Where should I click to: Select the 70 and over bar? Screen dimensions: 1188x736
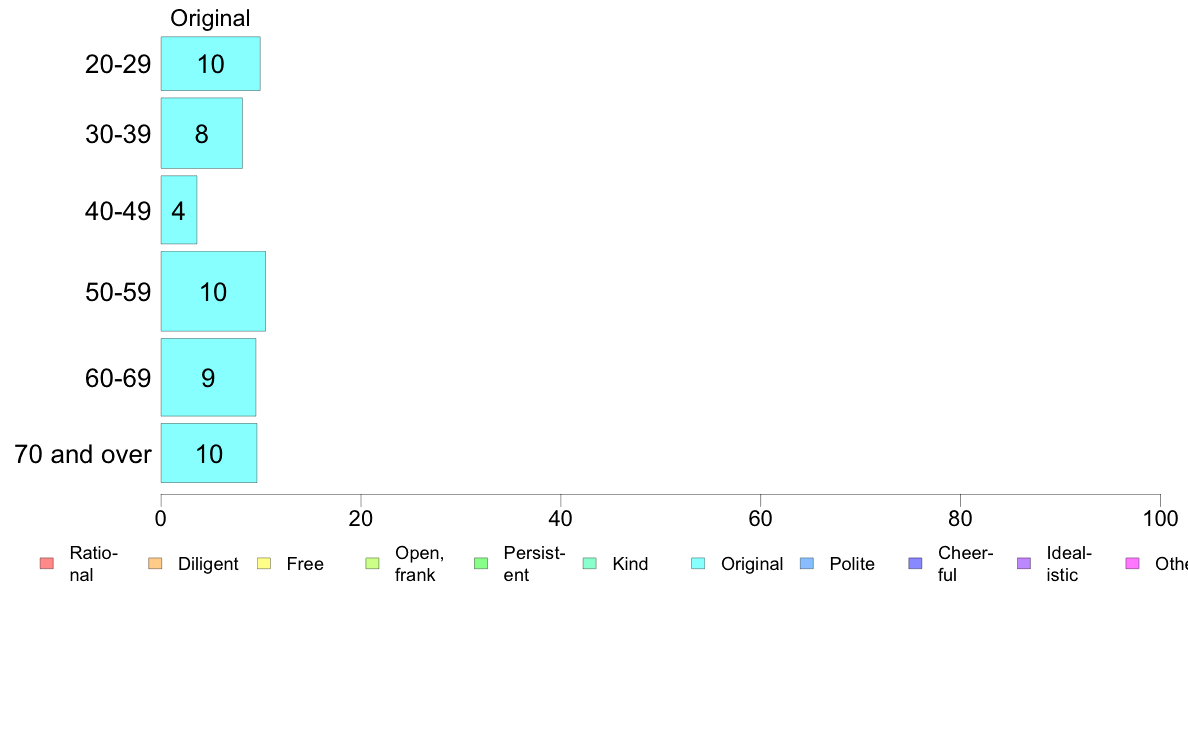(209, 453)
